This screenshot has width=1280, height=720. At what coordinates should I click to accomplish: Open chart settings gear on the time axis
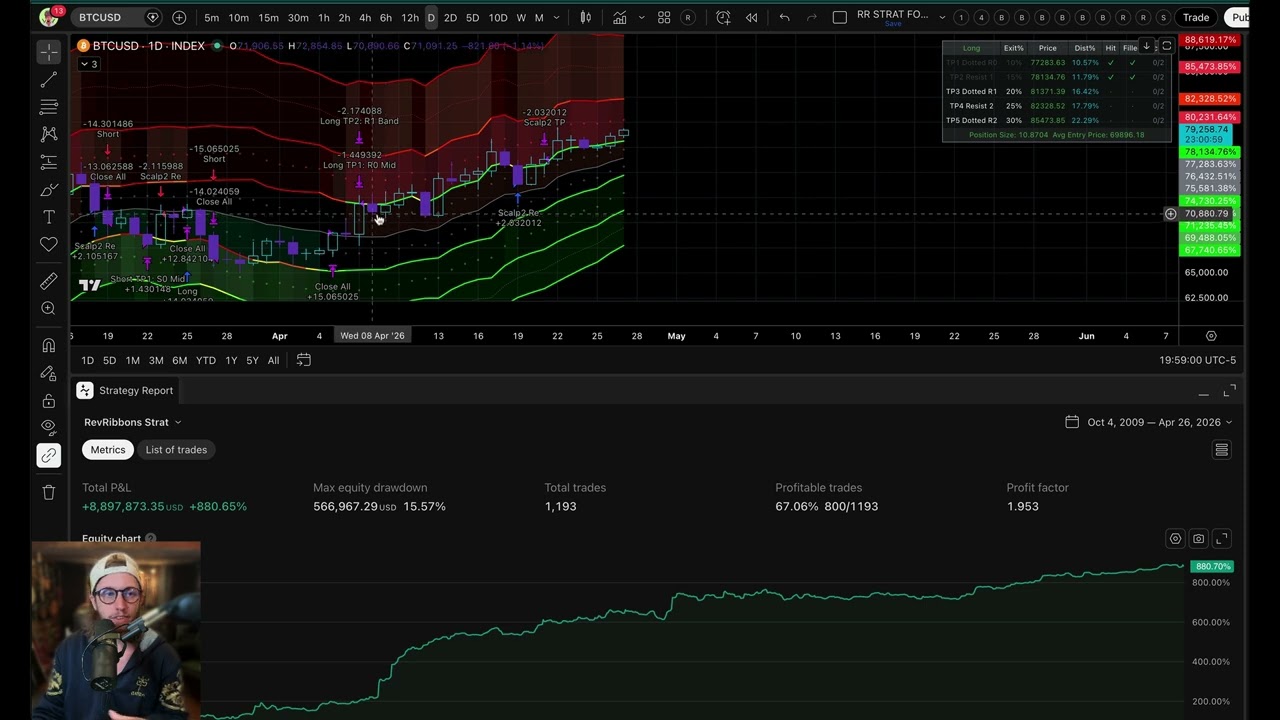(1211, 336)
